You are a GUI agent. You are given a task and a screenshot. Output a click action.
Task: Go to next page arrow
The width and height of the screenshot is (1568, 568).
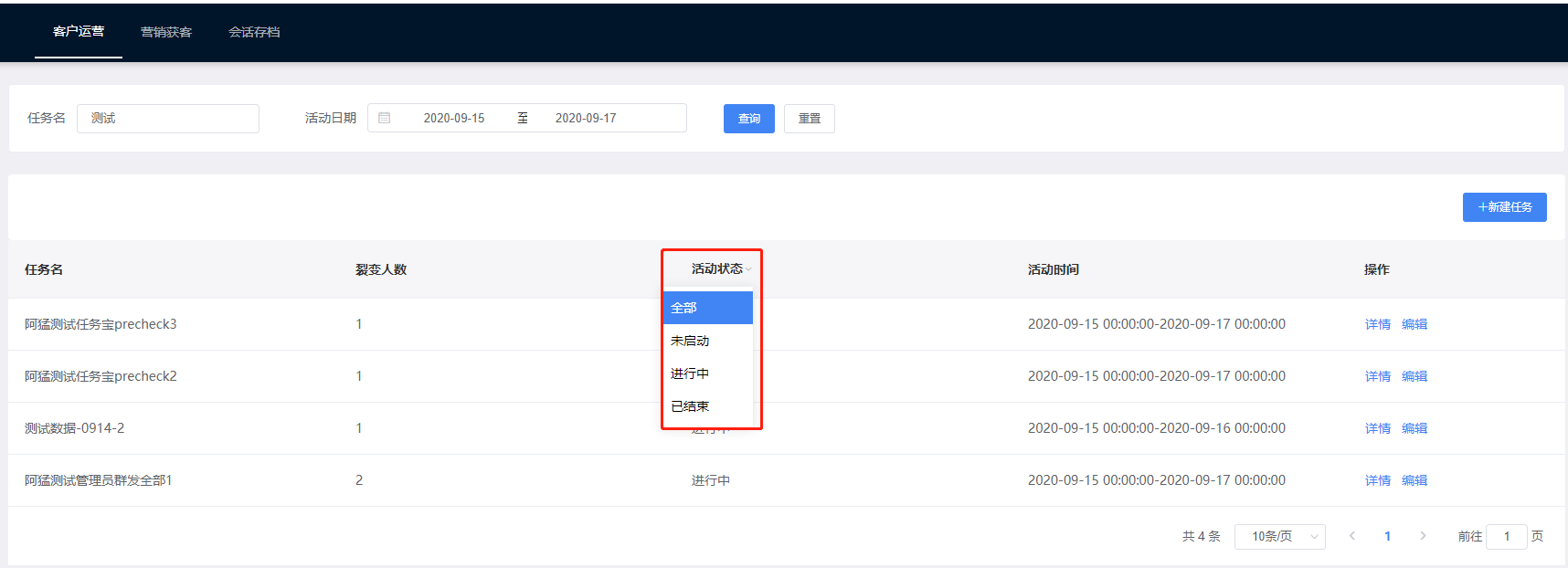coord(1423,536)
